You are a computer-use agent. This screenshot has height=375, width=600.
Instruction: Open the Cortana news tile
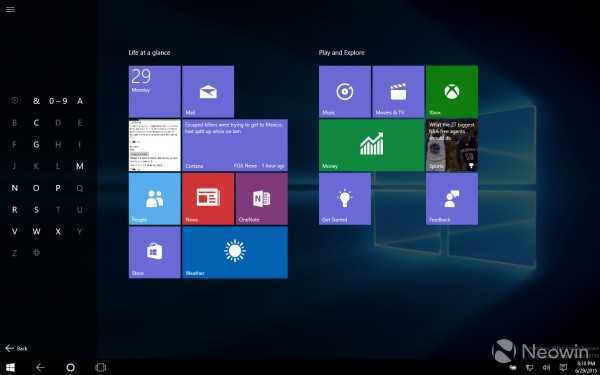[235, 145]
